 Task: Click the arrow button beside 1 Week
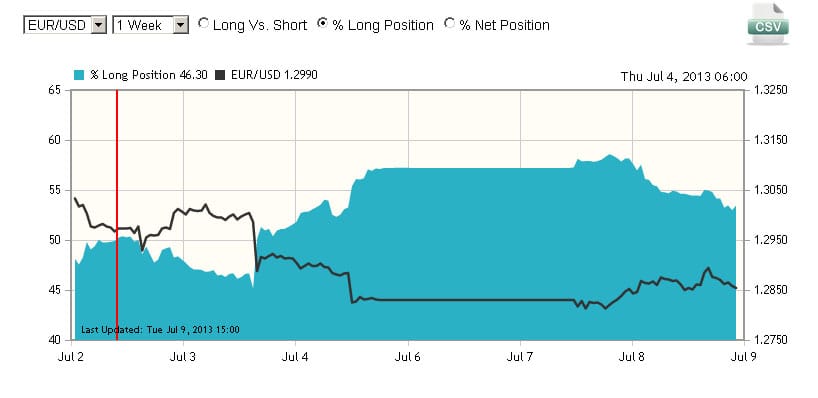pos(181,25)
